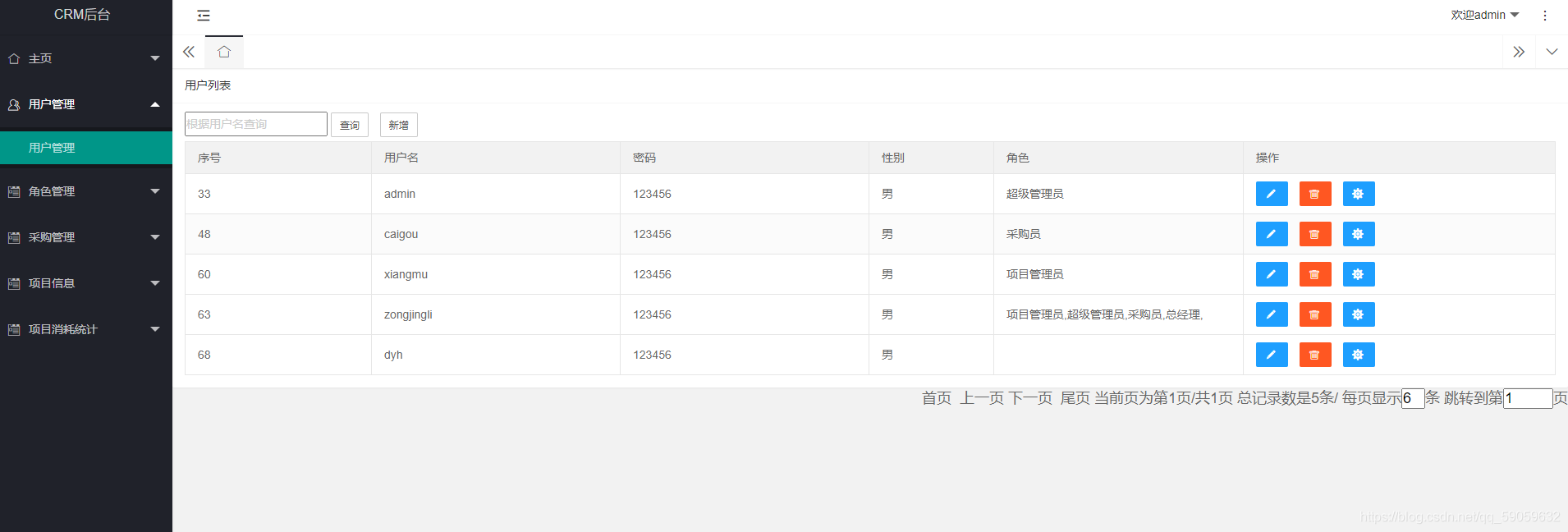The width and height of the screenshot is (1568, 532).
Task: Click the 查询 search button
Action: point(350,125)
